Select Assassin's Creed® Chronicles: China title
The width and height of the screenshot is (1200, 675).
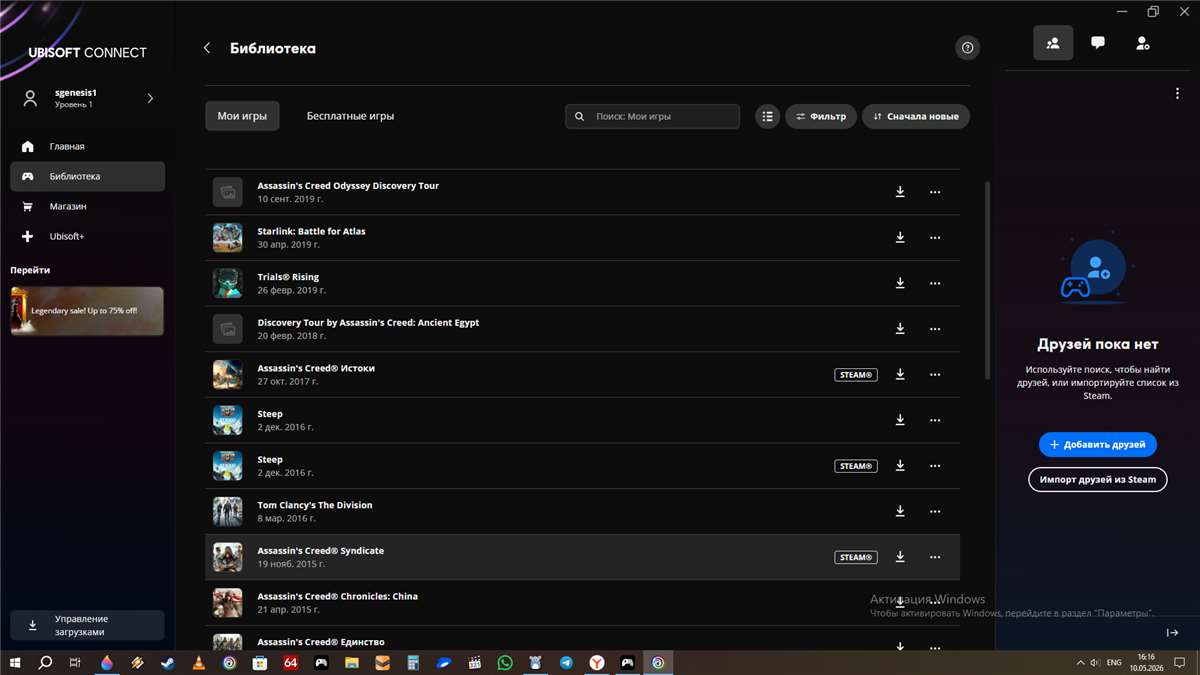pyautogui.click(x=337, y=596)
